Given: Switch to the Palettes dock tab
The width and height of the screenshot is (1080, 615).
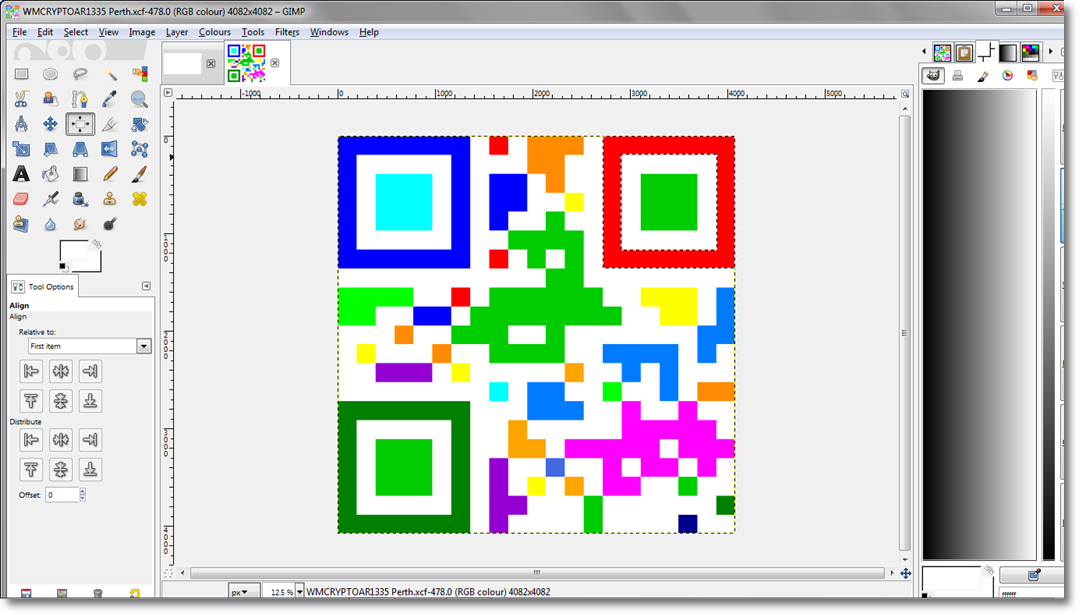Looking at the screenshot, I should (x=1030, y=52).
